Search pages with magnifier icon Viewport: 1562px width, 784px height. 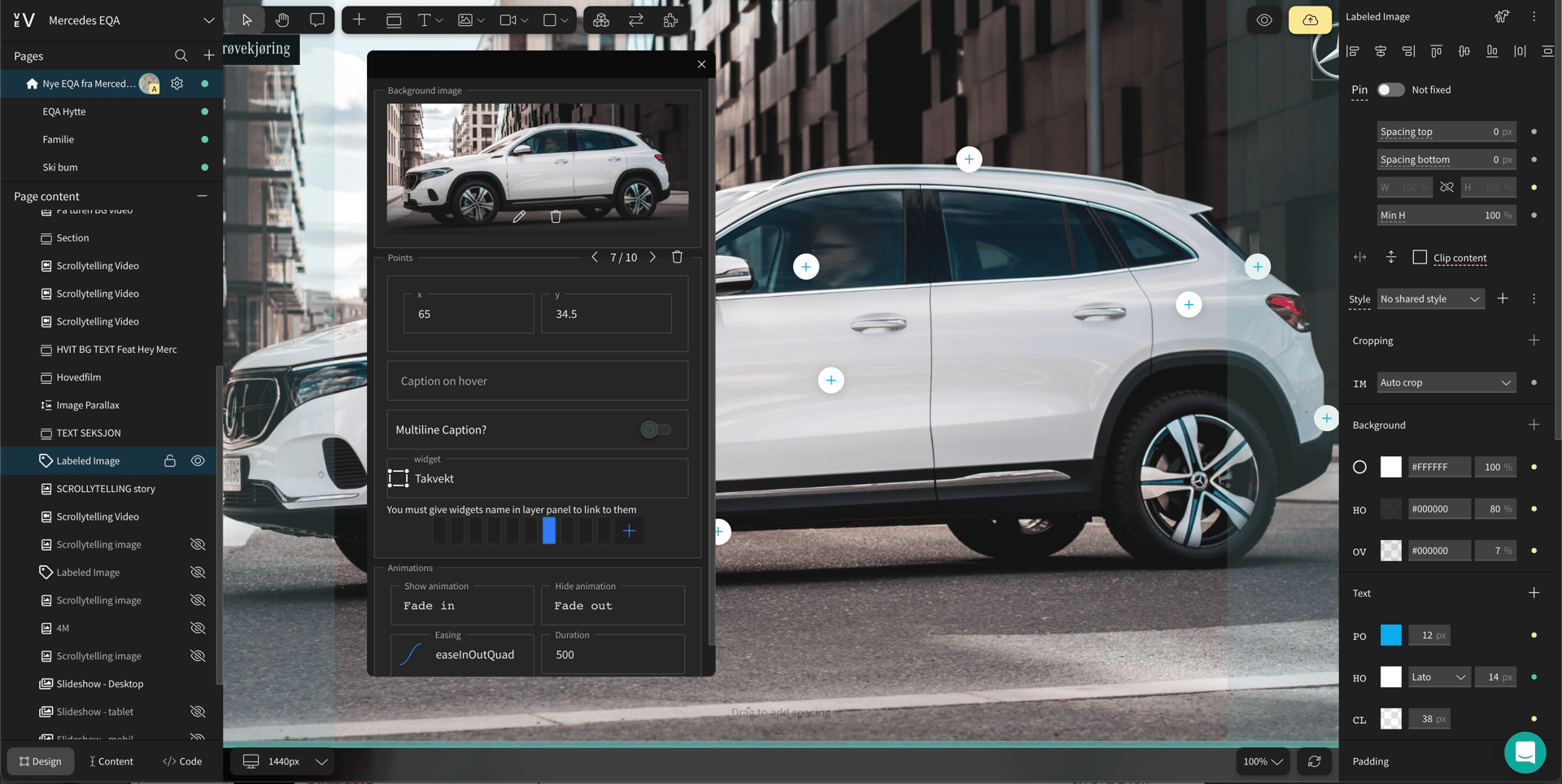pos(181,55)
